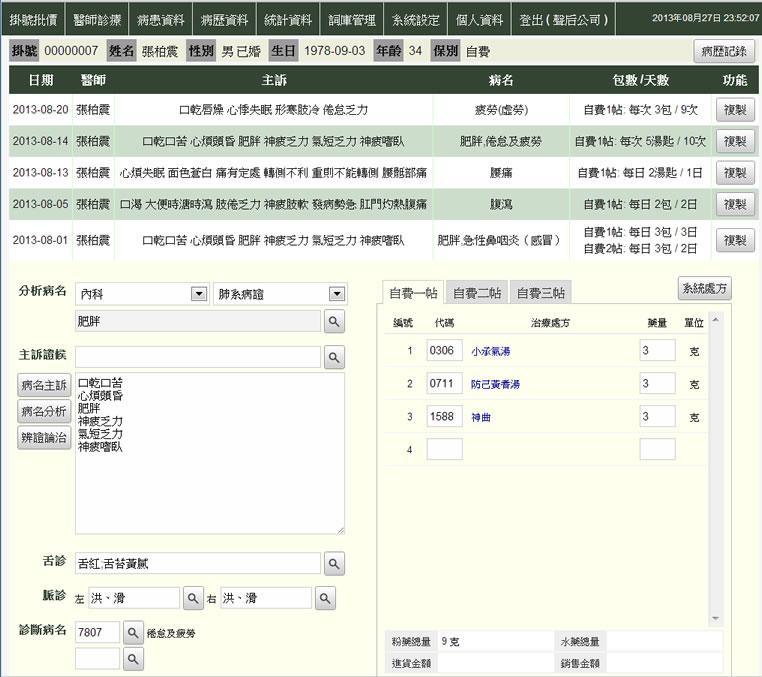This screenshot has height=677, width=762.
Task: Click 複製 for the 2013-08-20 record
Action: click(734, 110)
